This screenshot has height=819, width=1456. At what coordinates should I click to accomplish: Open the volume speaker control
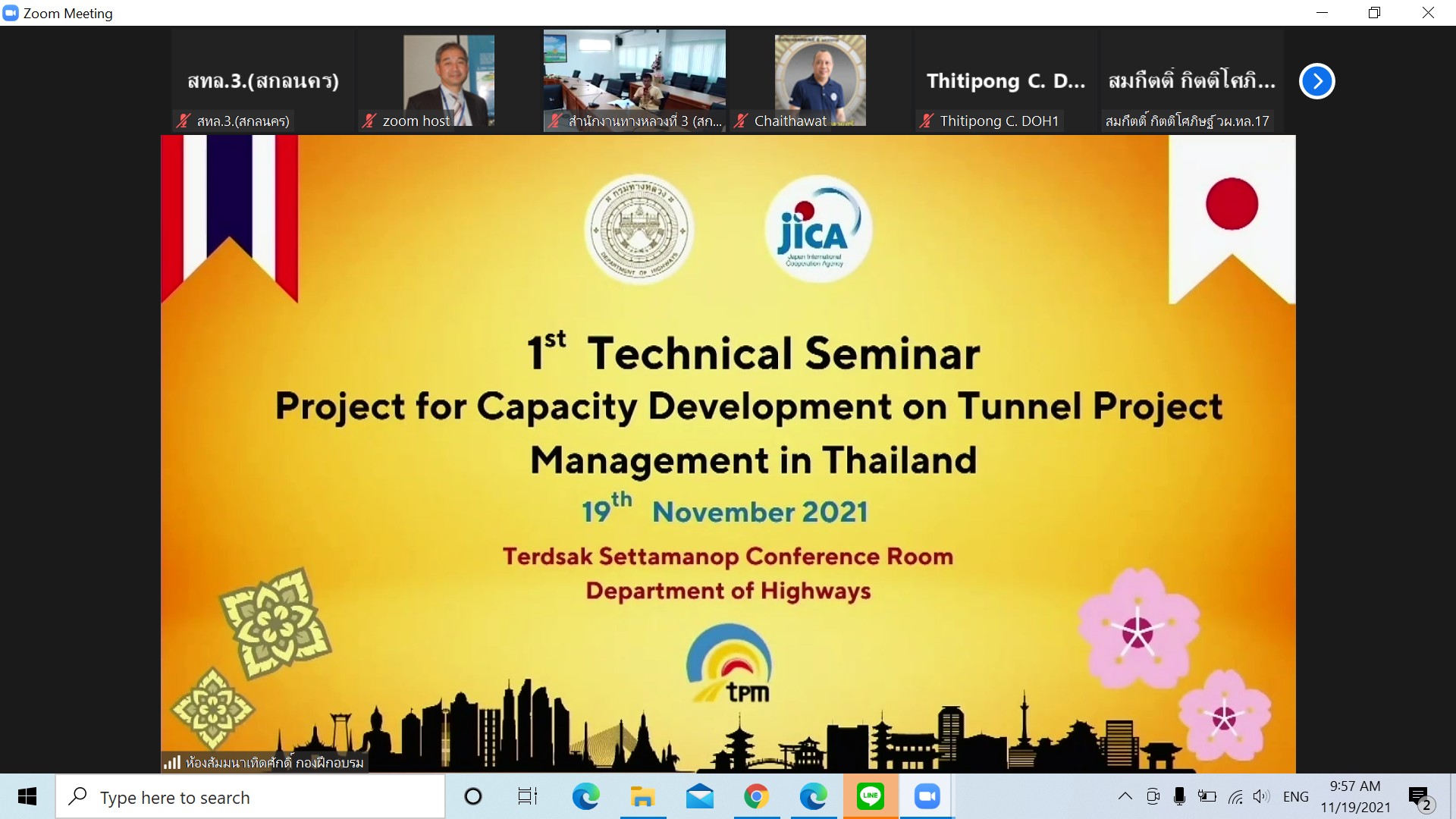coord(1260,796)
